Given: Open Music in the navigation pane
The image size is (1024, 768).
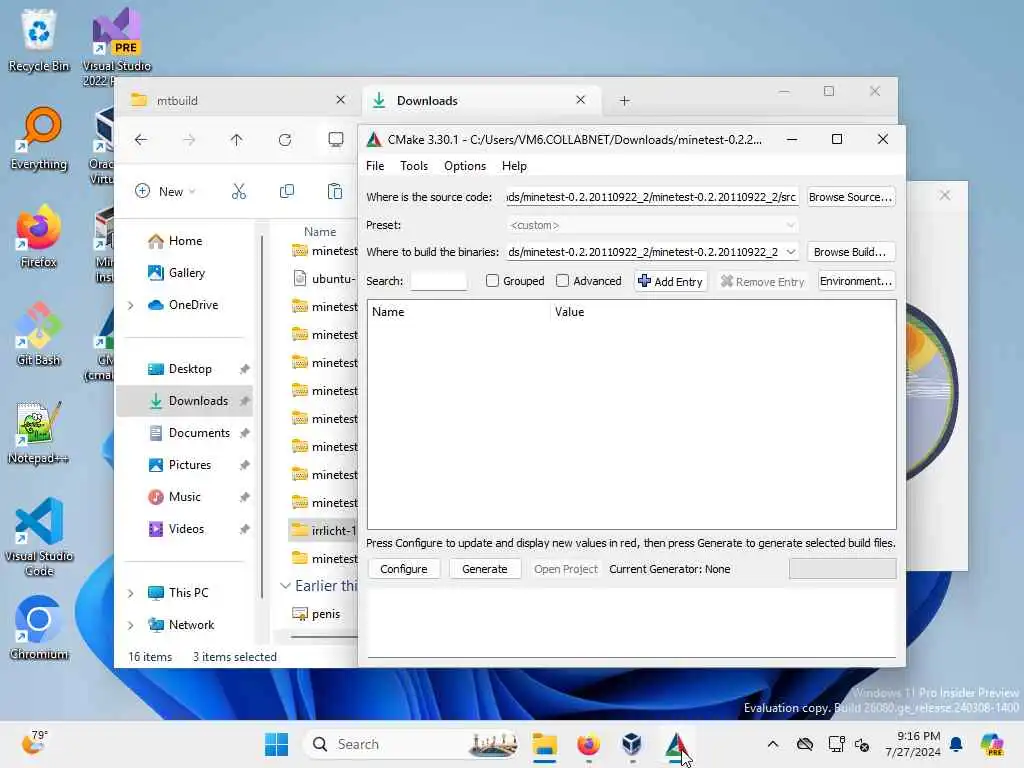Looking at the screenshot, I should 185,497.
